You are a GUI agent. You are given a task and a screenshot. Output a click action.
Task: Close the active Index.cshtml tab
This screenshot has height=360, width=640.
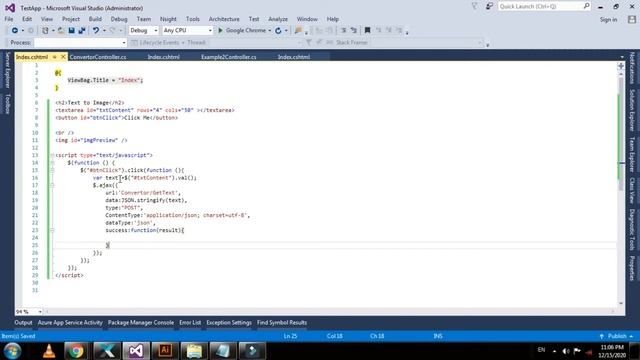tap(63, 57)
